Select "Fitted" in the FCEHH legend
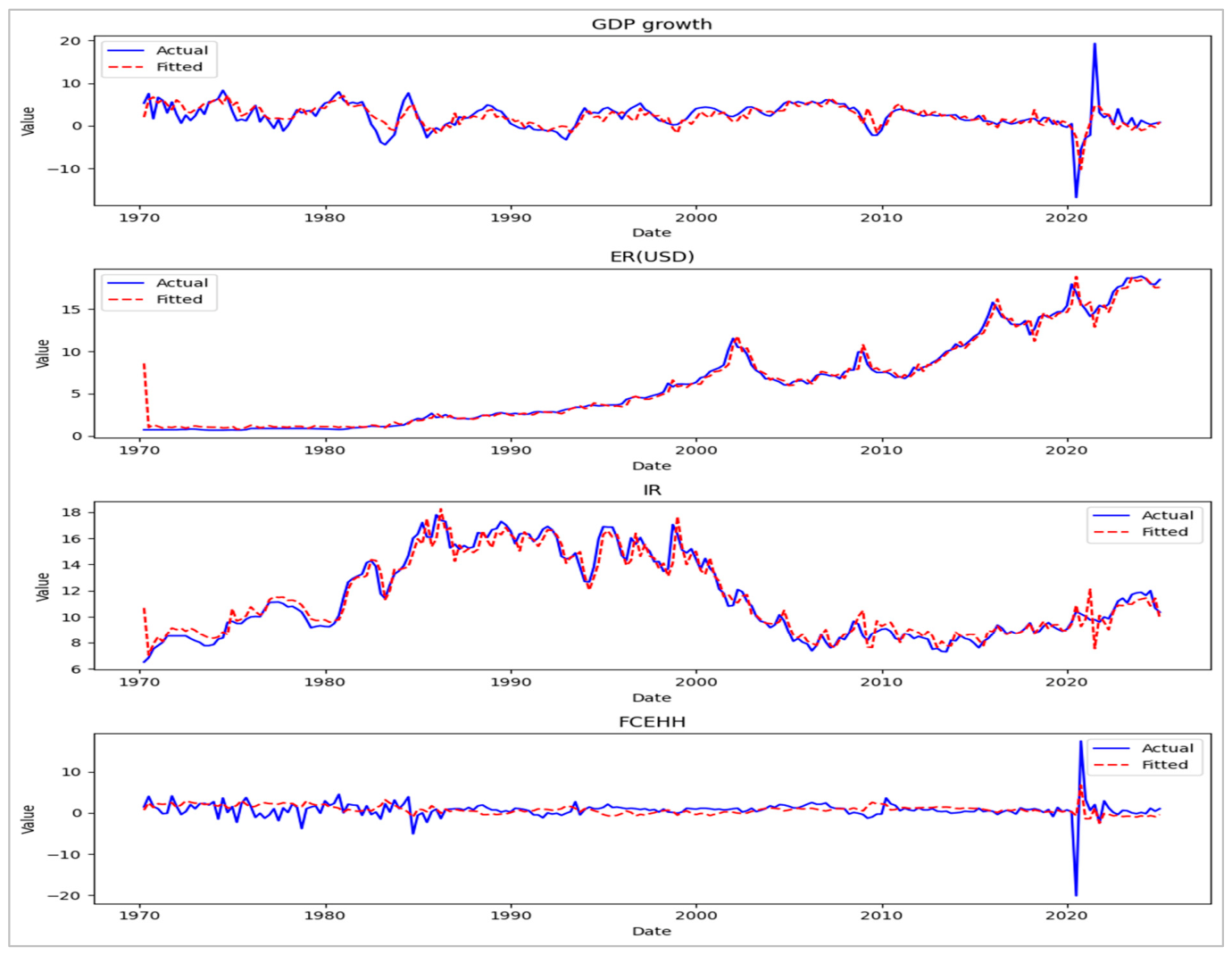1232x955 pixels. click(1165, 765)
